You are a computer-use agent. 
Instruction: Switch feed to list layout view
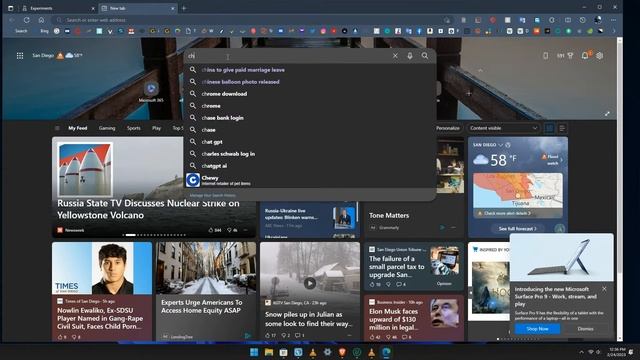pyautogui.click(x=562, y=128)
